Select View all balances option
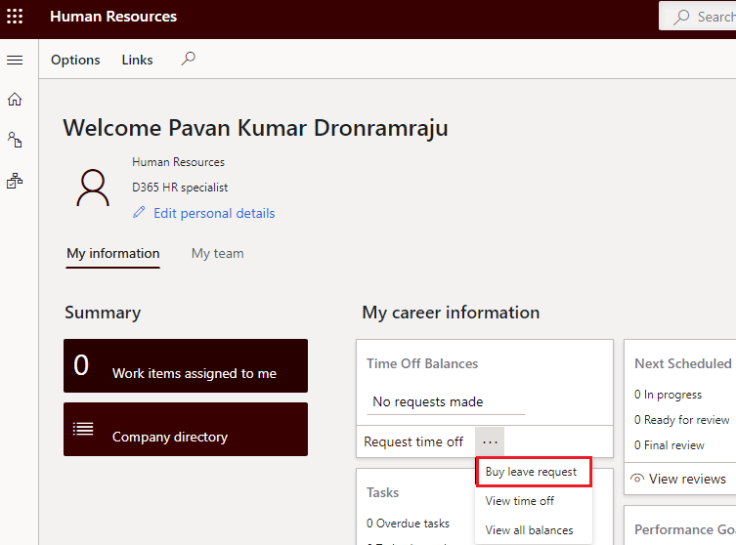Viewport: 736px width, 545px height. point(529,530)
